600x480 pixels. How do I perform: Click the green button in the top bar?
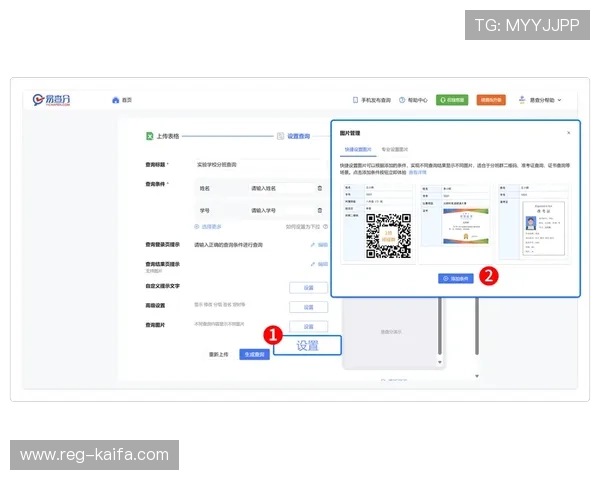click(452, 100)
